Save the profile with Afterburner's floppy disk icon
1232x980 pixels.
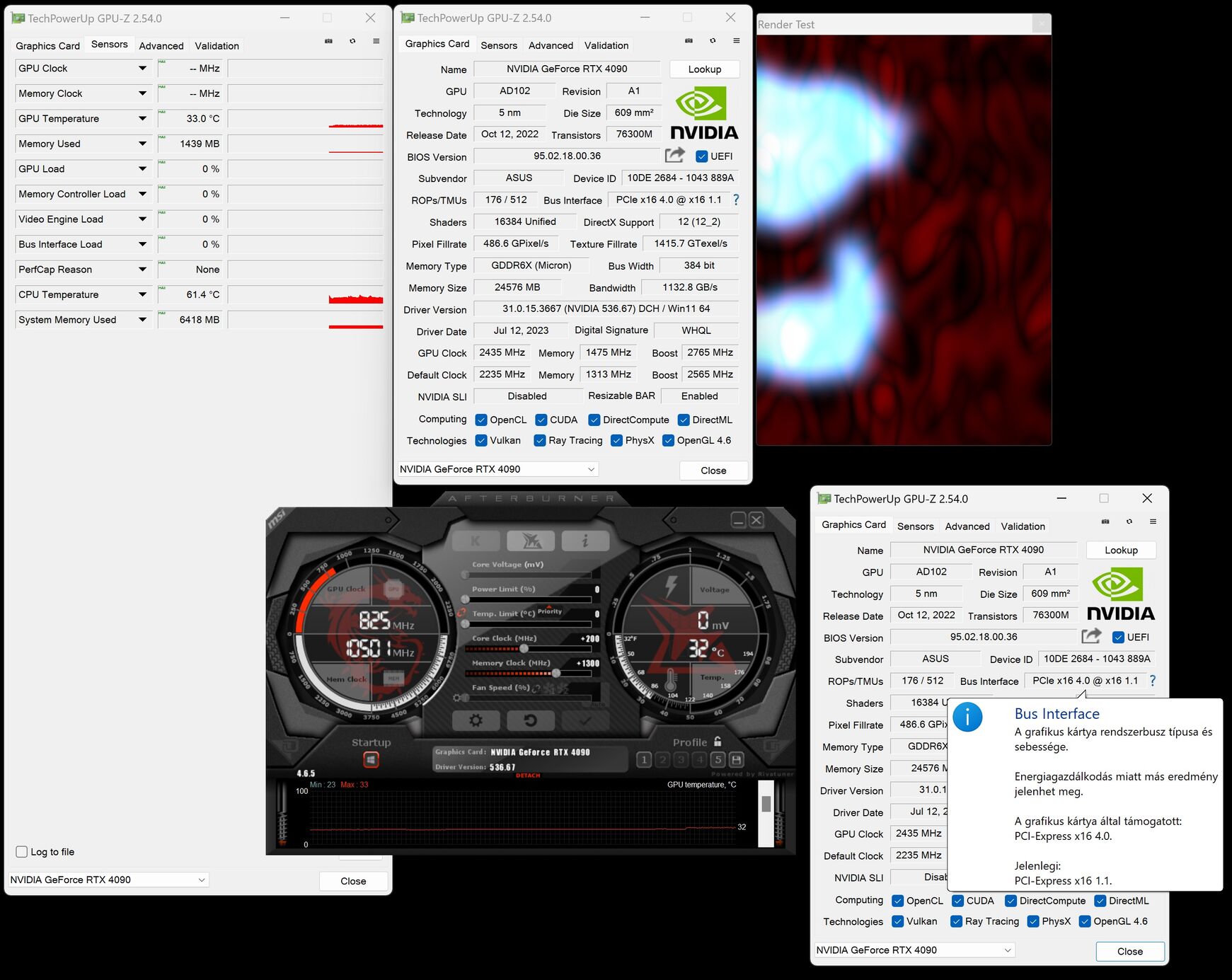click(x=736, y=760)
